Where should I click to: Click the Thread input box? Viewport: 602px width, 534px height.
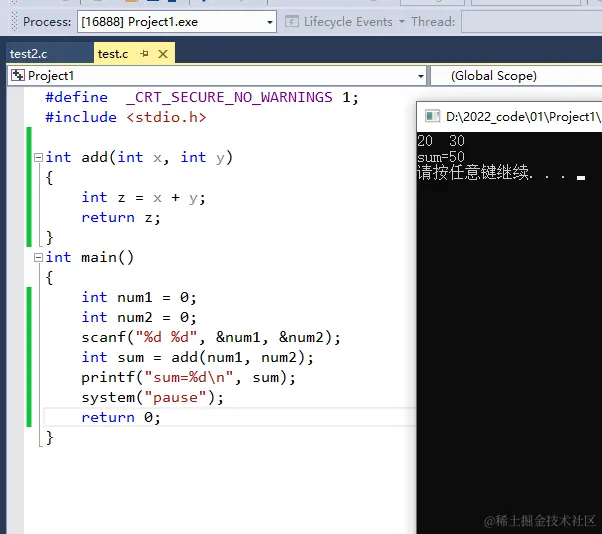[531, 22]
